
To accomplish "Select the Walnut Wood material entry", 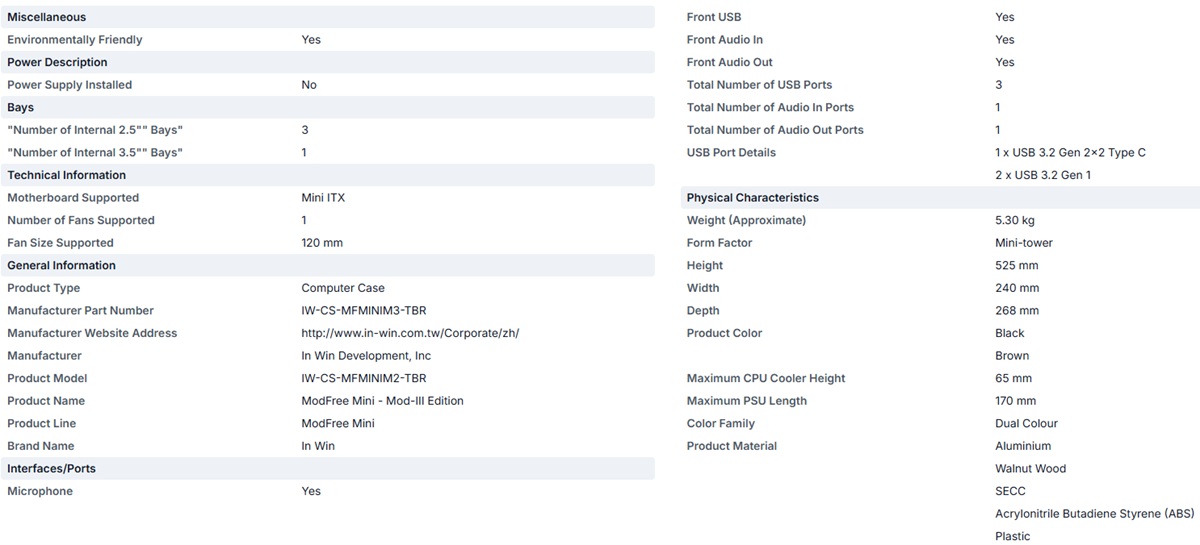I will [1030, 468].
